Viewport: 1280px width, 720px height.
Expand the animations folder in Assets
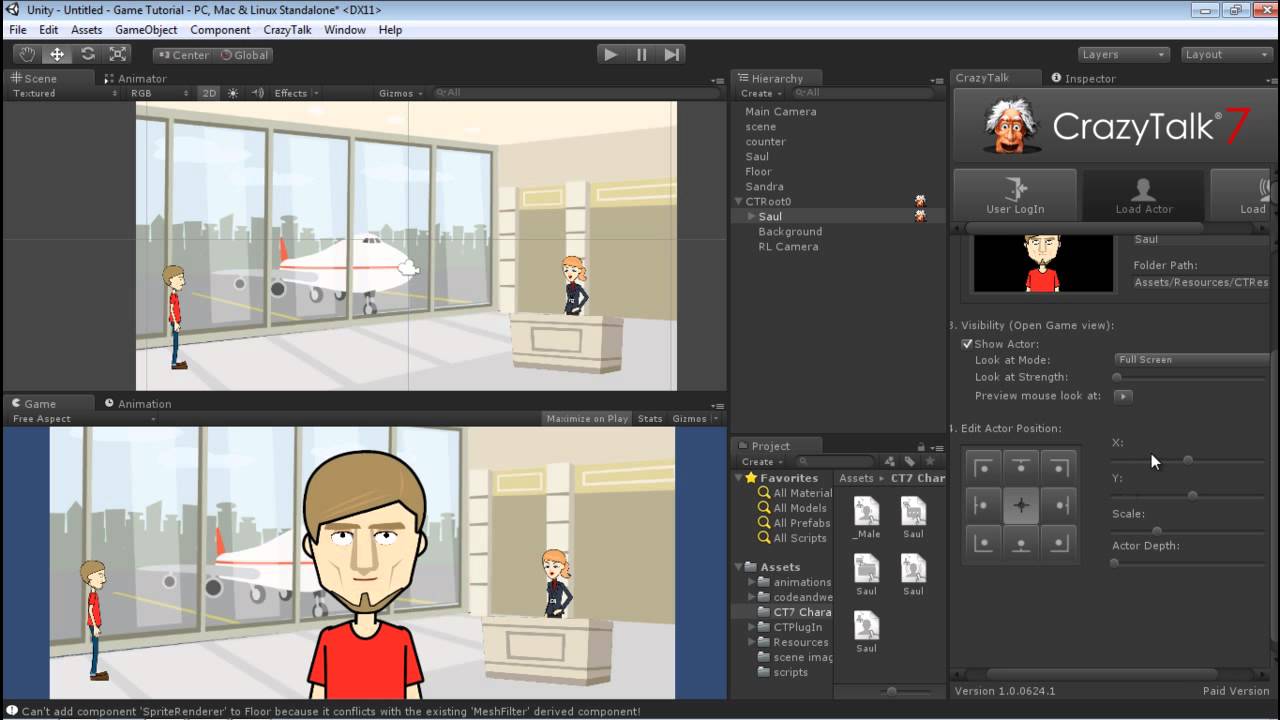point(752,582)
